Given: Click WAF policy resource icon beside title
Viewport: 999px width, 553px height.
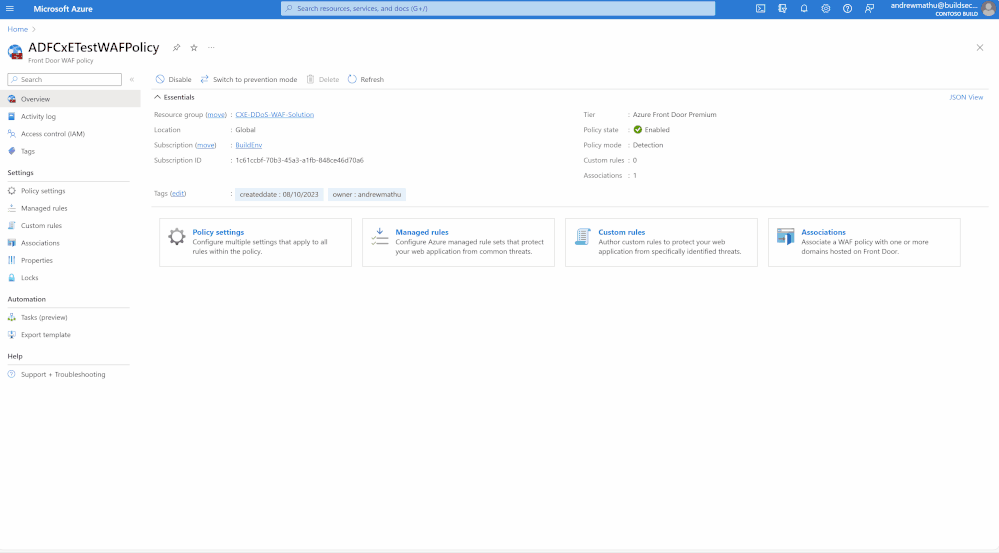Looking at the screenshot, I should click(x=15, y=52).
